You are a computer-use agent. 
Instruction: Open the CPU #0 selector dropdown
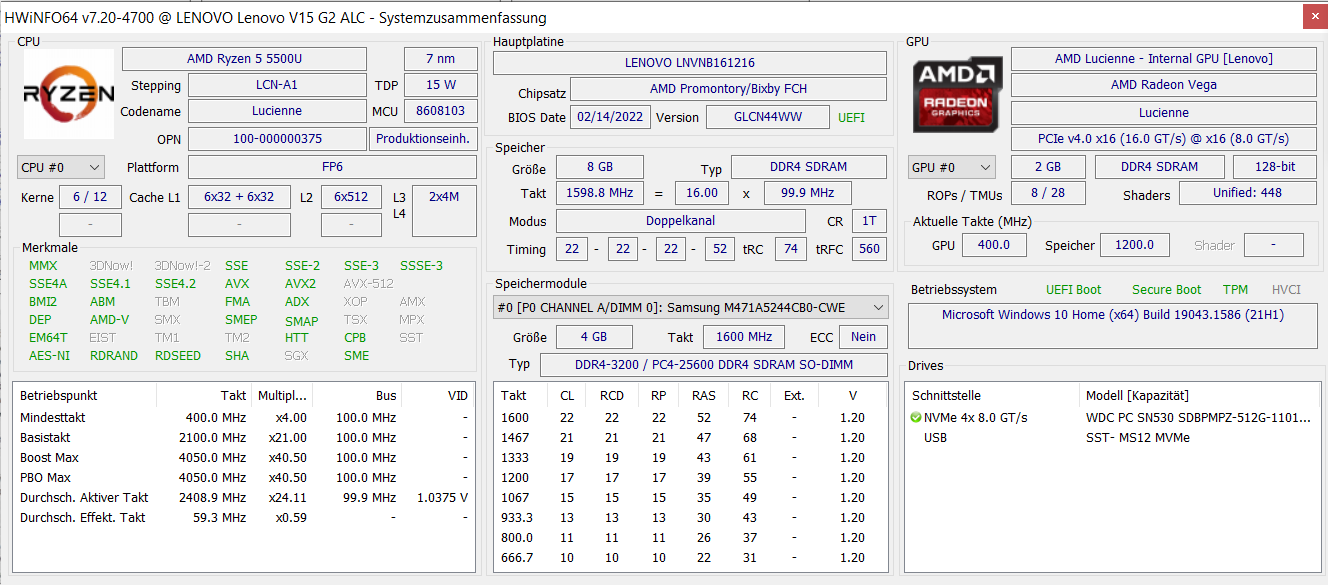(61, 167)
